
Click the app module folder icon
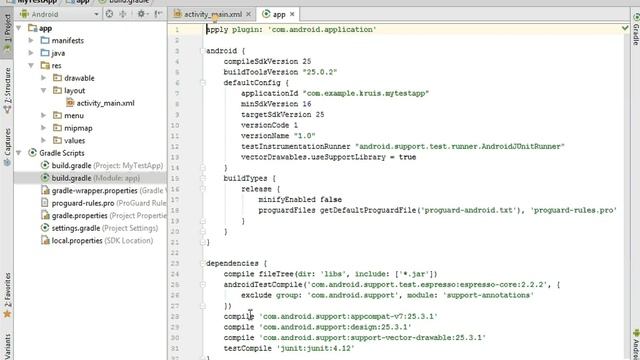32,28
